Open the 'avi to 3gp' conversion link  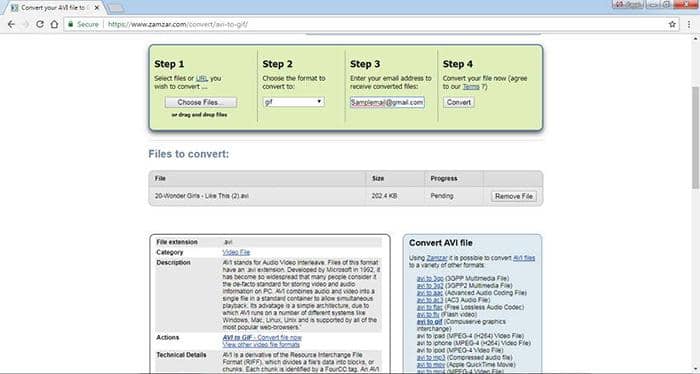[x=430, y=278]
